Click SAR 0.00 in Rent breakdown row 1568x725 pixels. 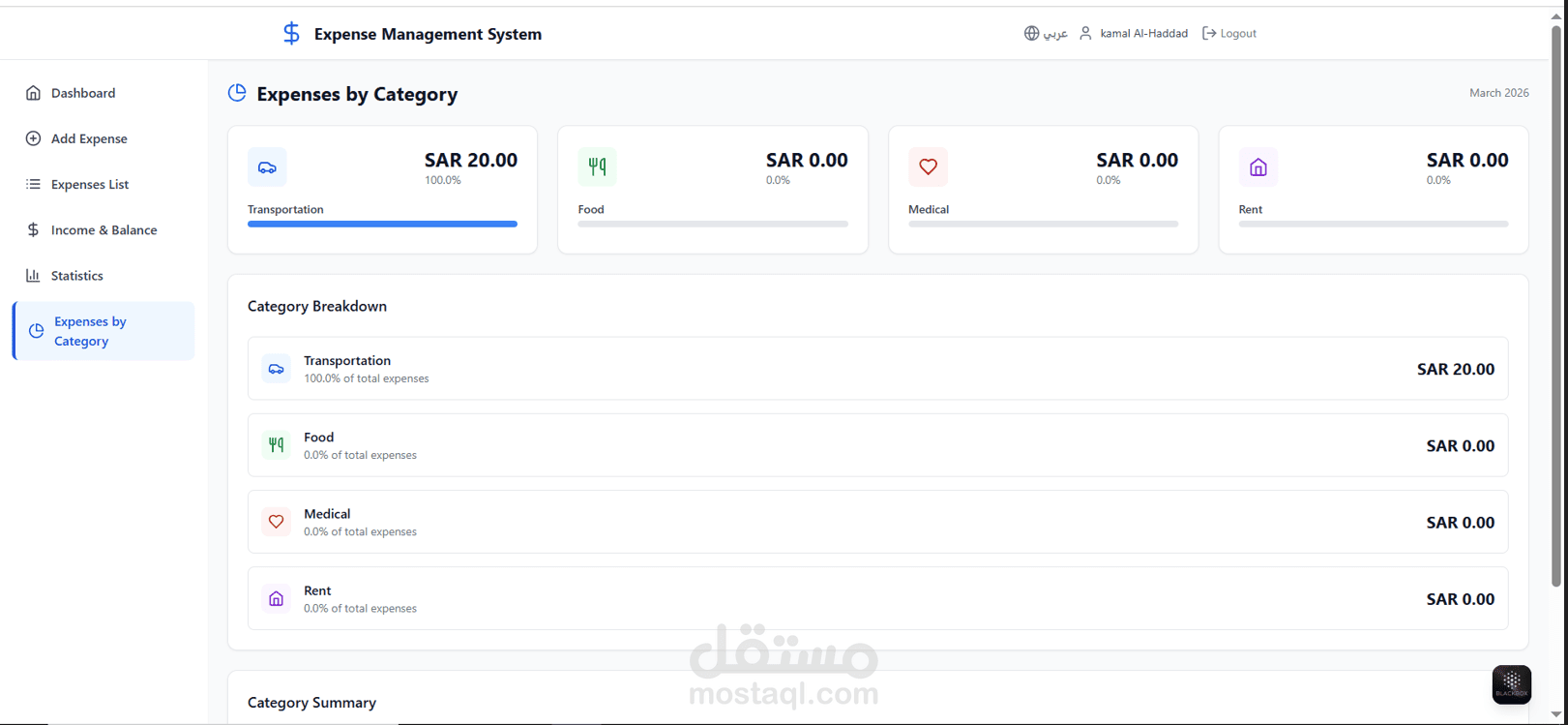(1461, 598)
